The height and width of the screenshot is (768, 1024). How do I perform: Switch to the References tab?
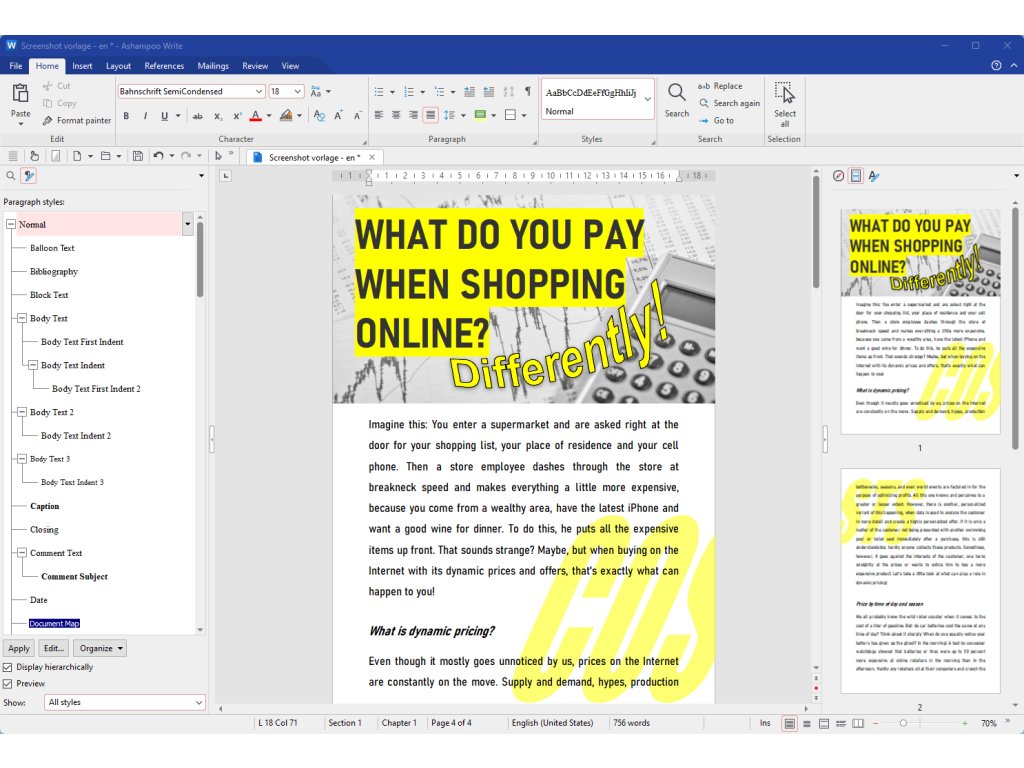(164, 66)
